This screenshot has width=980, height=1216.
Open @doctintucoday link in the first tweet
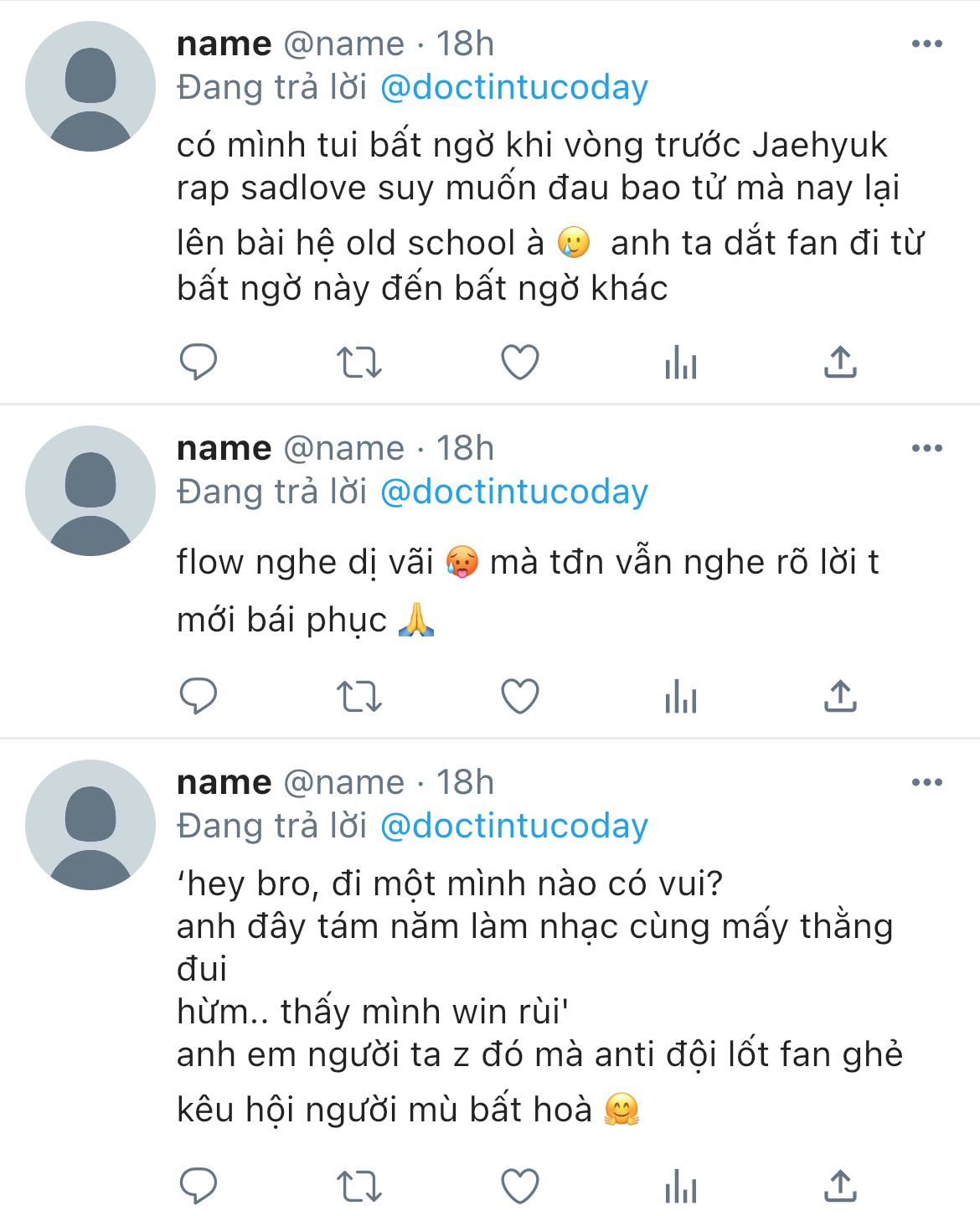(514, 88)
